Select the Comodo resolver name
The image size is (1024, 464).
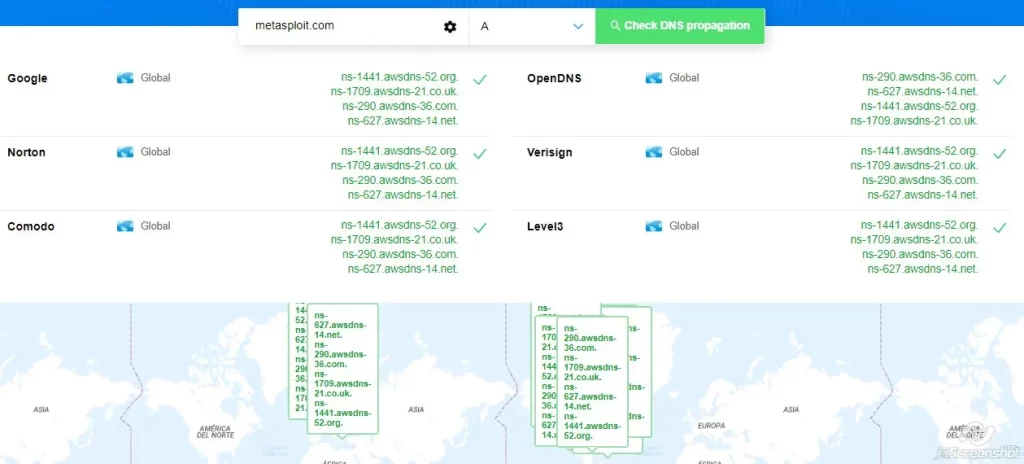point(31,226)
